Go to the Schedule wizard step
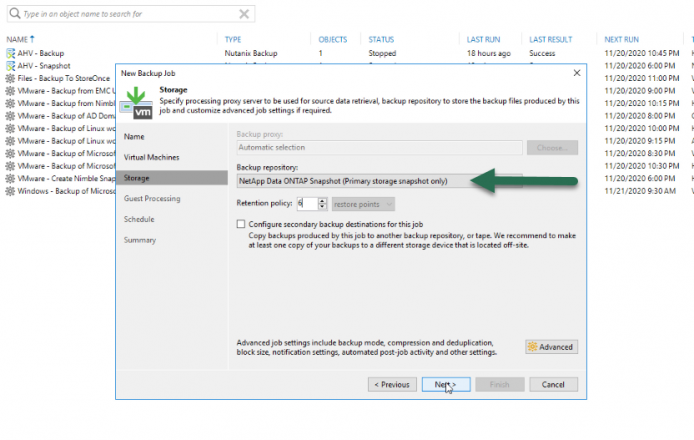 pyautogui.click(x=139, y=219)
